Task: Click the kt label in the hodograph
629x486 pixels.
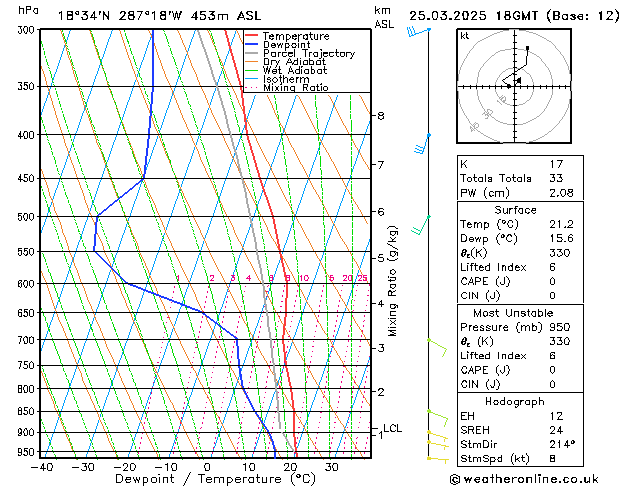Action: tap(465, 36)
